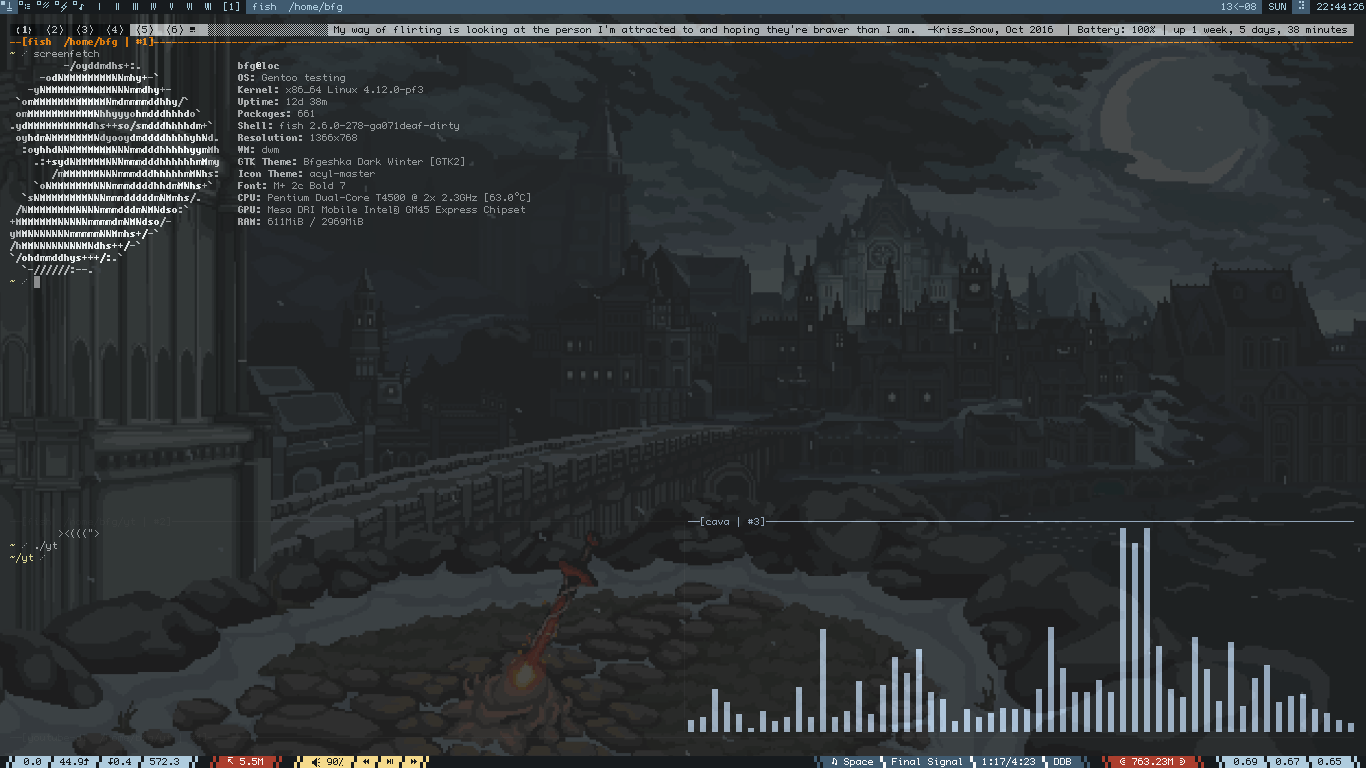
Task: Click the clock showing 22:44:26
Action: [1338, 6]
